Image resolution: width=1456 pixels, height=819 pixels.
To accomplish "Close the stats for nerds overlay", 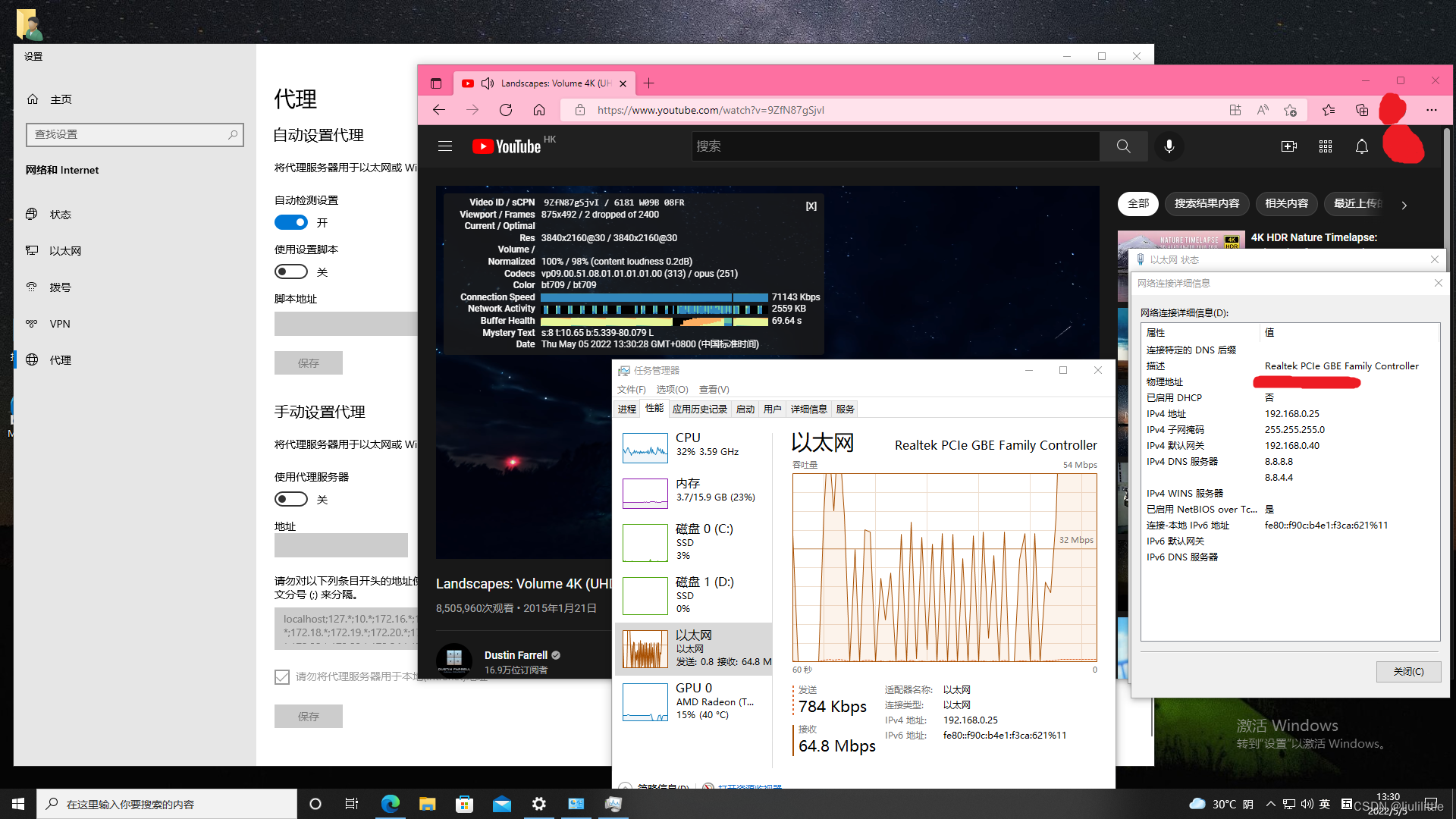I will tap(811, 206).
